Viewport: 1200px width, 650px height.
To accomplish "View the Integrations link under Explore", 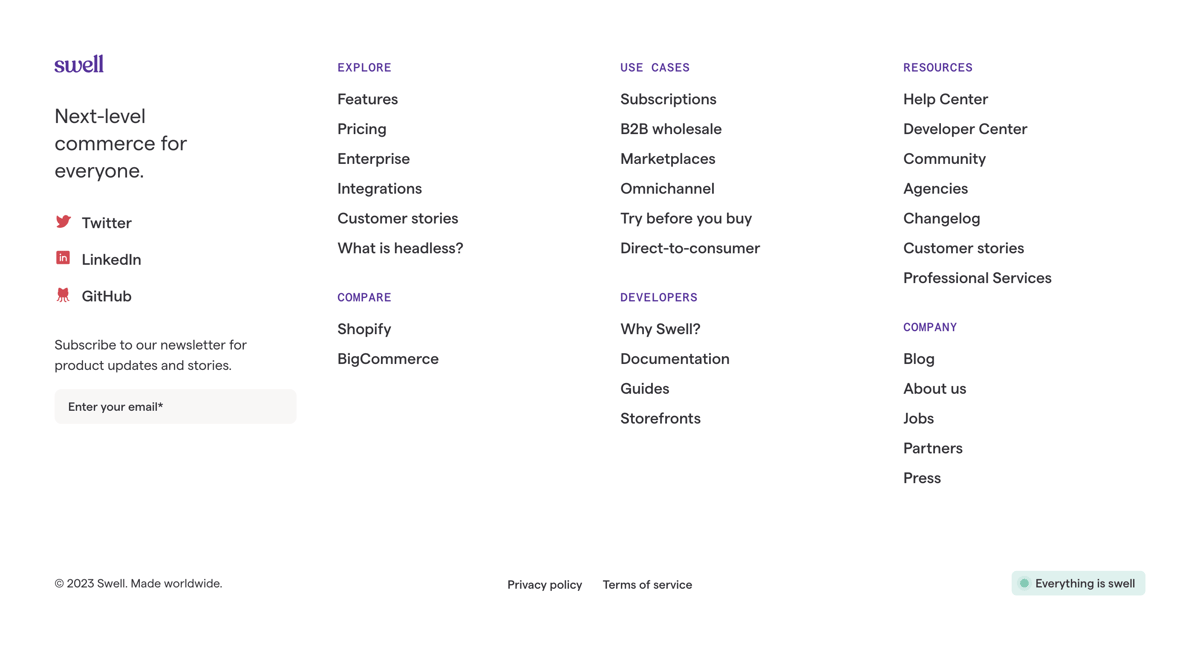I will coord(379,188).
